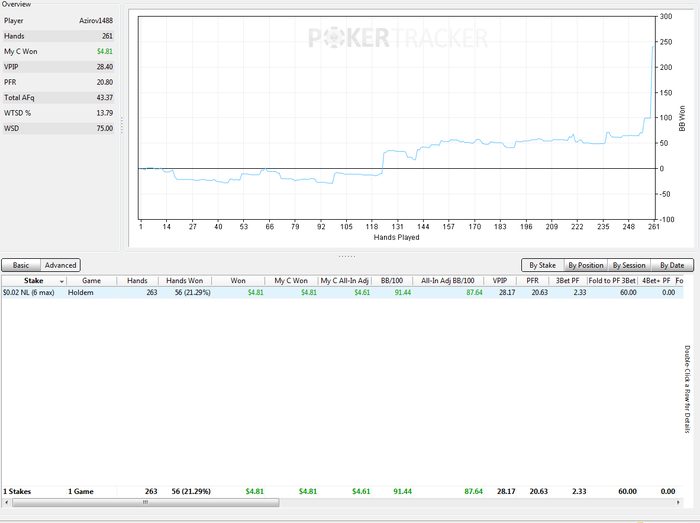
Task: Click the scrollbar right arrow
Action: 678,502
